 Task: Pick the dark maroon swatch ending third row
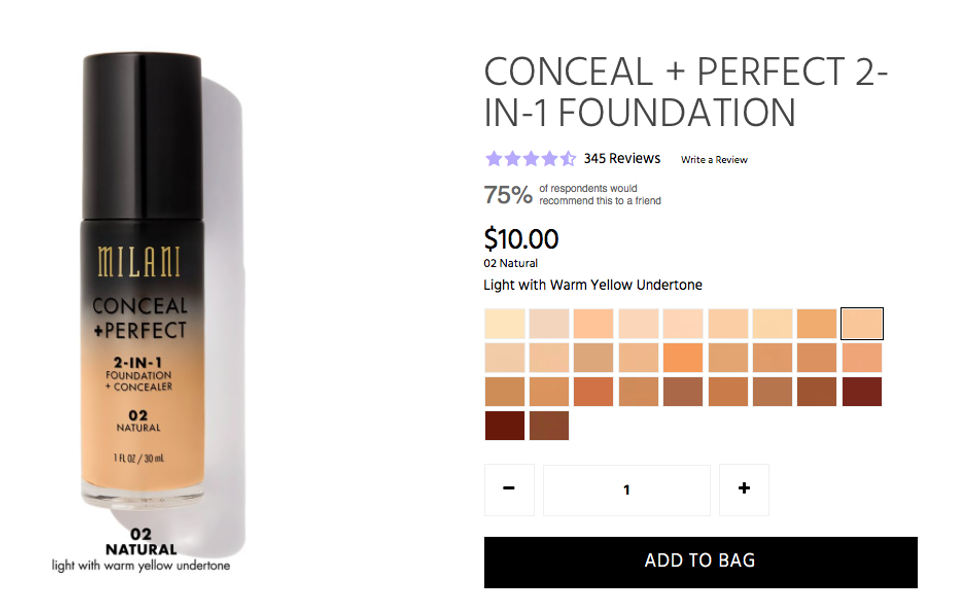pos(862,391)
